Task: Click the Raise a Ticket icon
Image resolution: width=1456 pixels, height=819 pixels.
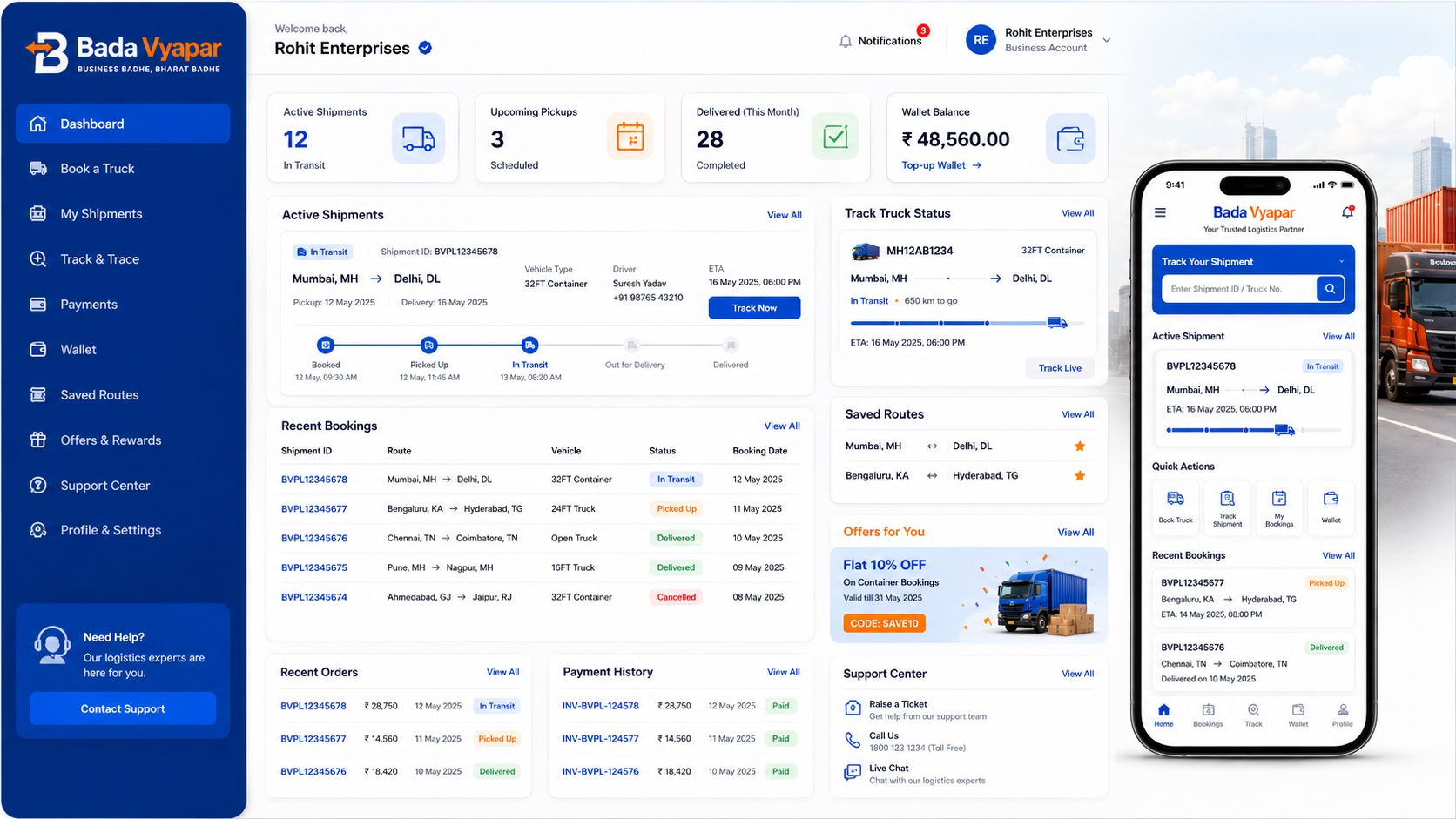Action: 853,708
